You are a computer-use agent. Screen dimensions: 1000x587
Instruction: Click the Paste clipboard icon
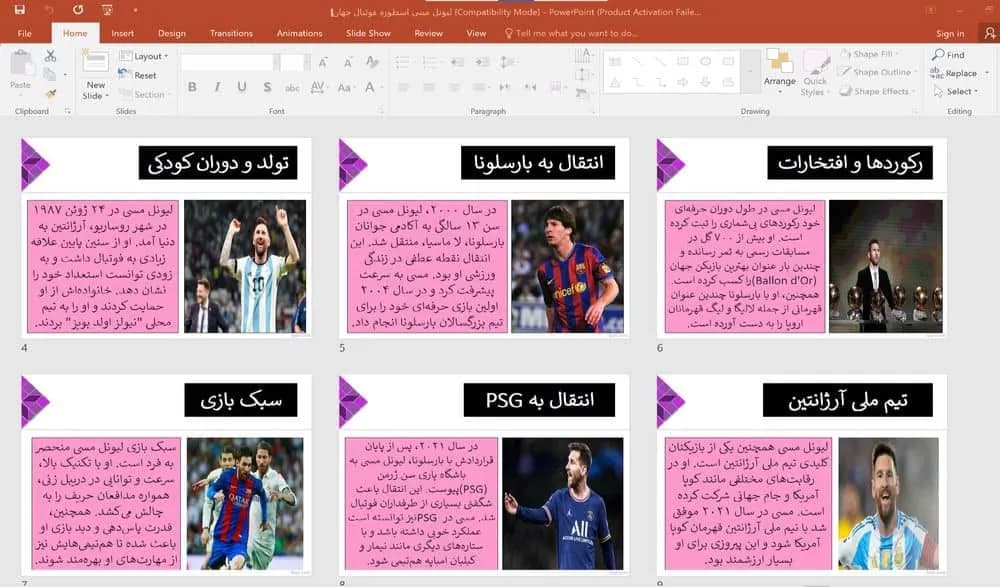(20, 63)
